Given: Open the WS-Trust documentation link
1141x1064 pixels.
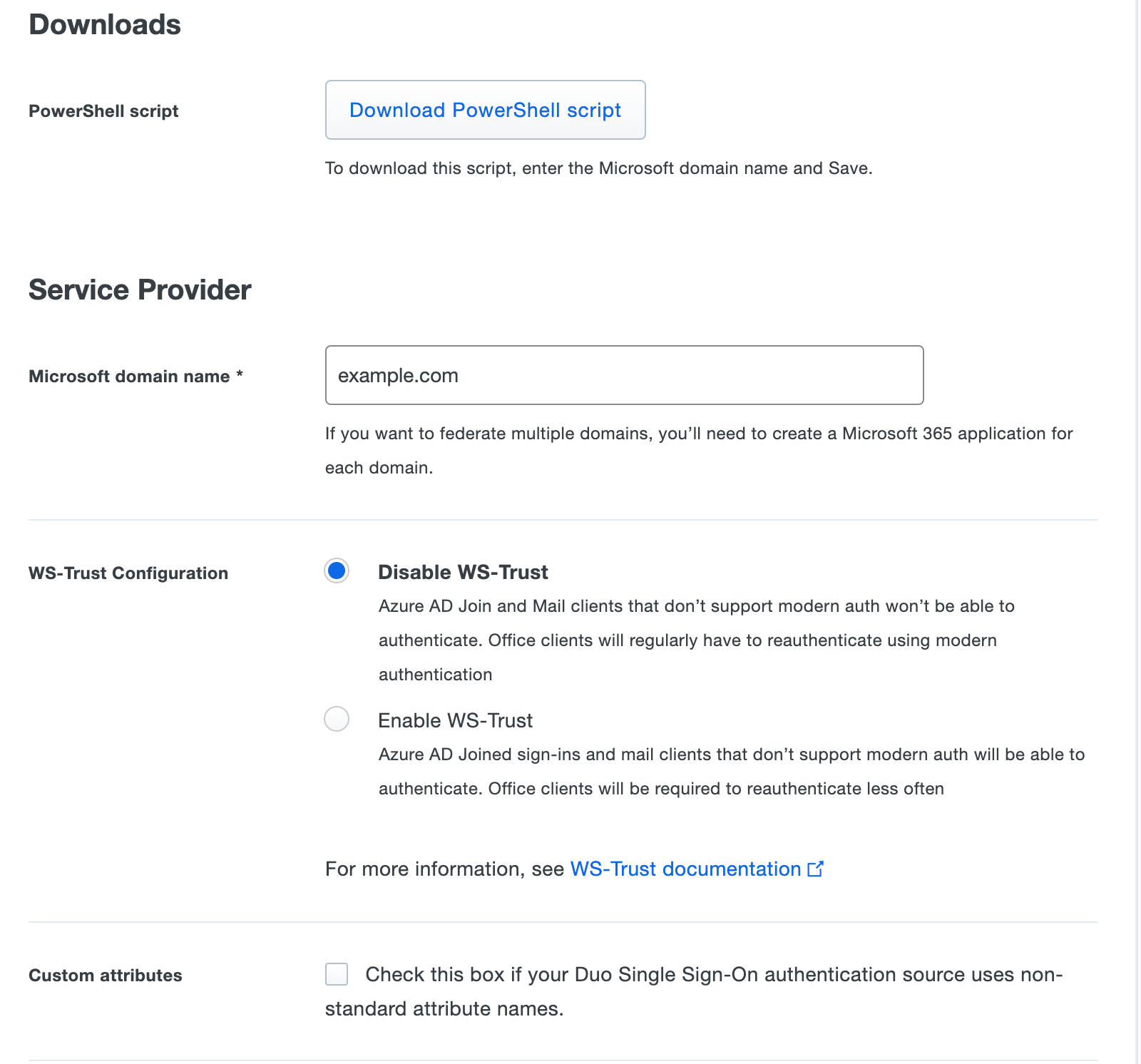Looking at the screenshot, I should point(687,869).
